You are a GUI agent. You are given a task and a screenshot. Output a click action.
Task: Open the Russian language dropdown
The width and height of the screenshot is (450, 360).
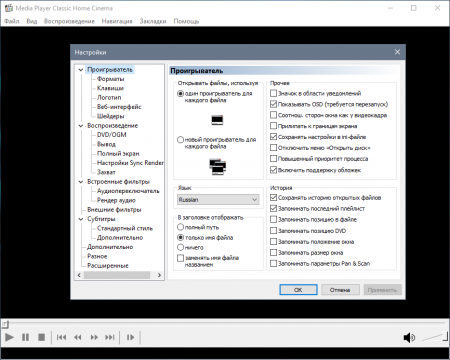pos(218,200)
